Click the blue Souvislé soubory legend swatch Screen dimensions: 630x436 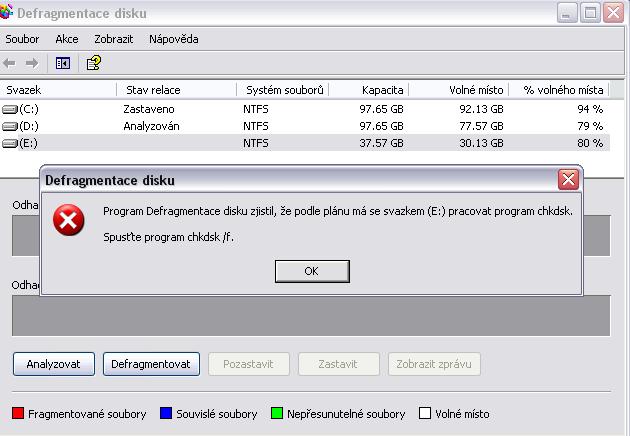(x=166, y=413)
